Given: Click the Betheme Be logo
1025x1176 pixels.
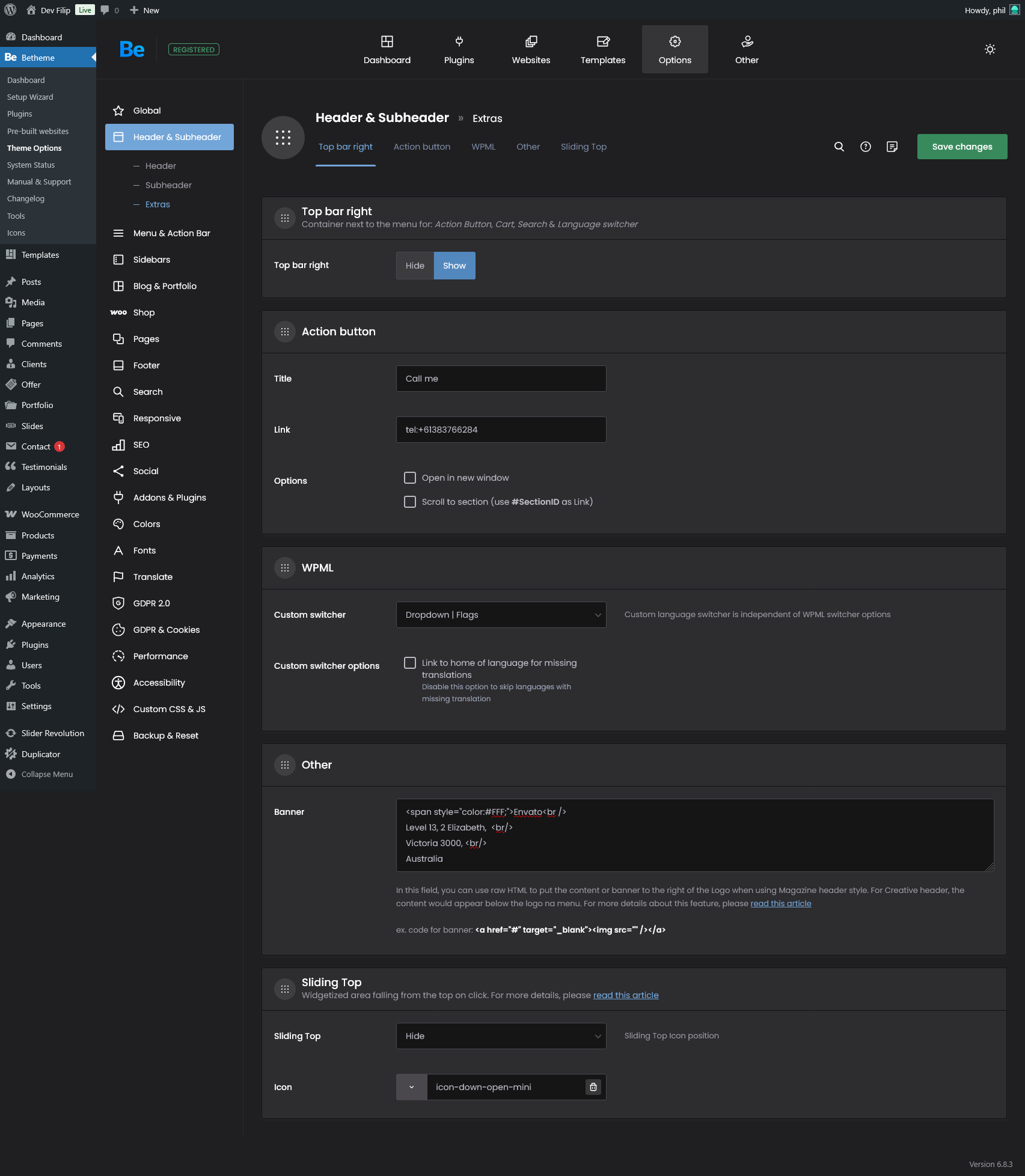Looking at the screenshot, I should click(132, 49).
